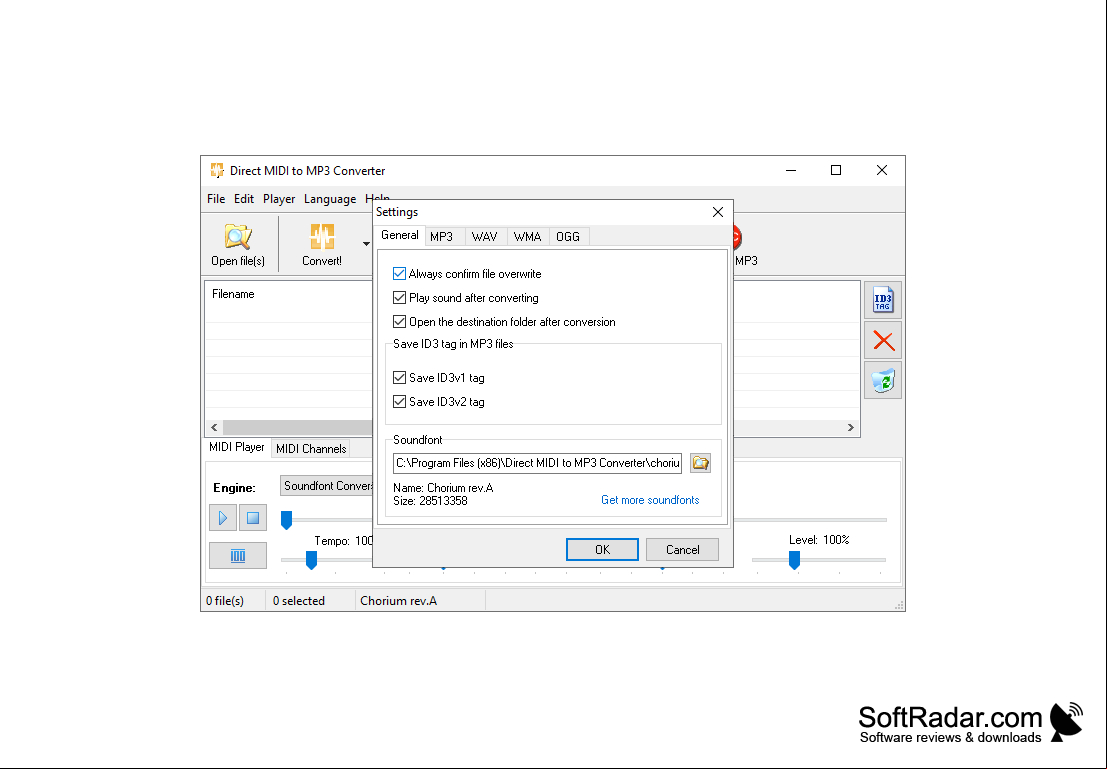Uncheck Save ID3v1 tag

[399, 378]
